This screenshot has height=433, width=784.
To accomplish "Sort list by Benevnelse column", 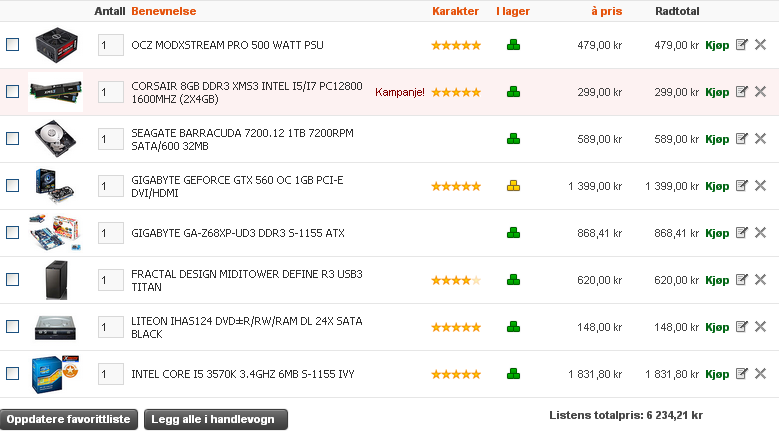I will (164, 11).
